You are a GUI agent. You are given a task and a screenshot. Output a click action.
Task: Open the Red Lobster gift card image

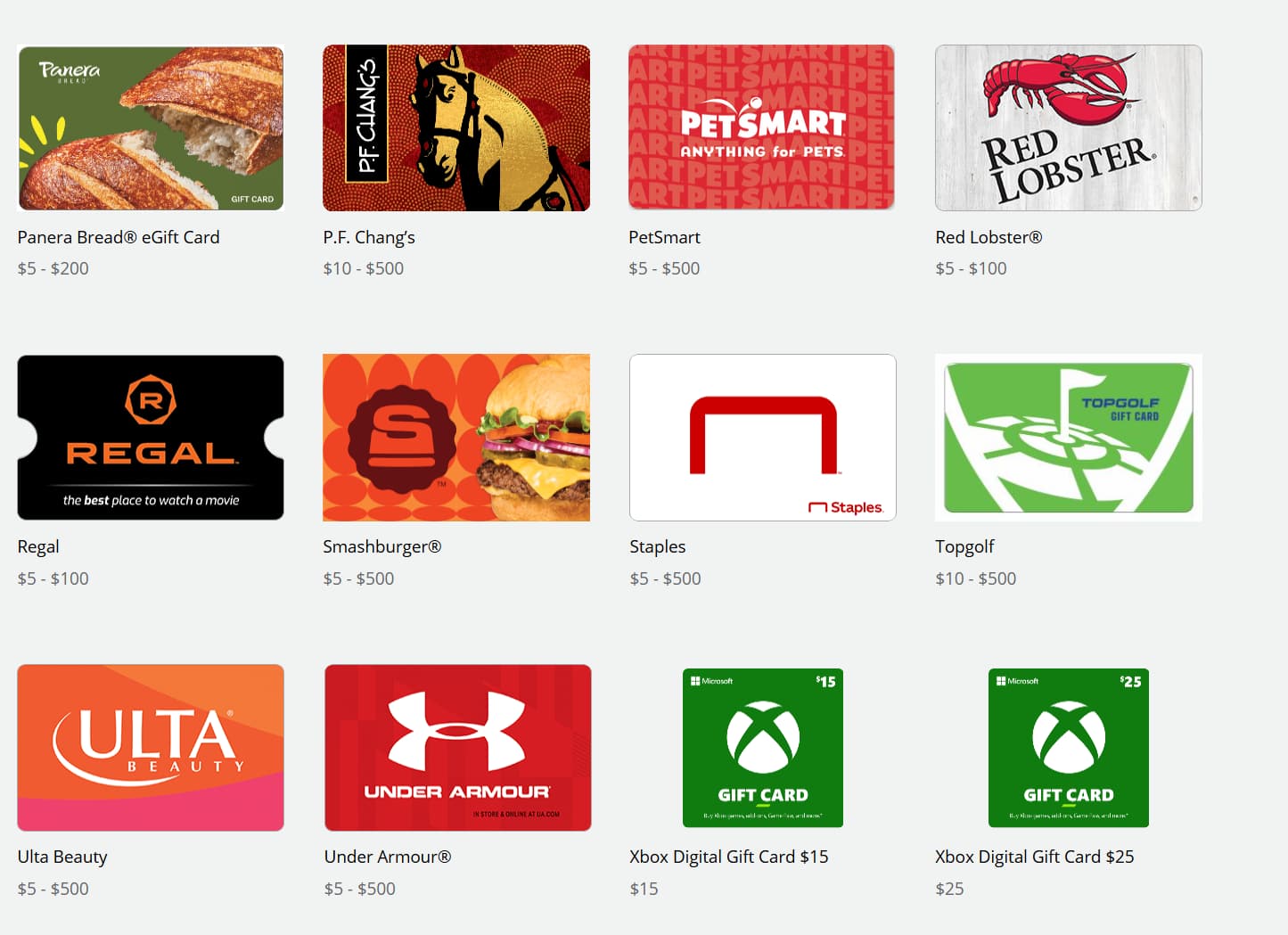pos(1068,127)
